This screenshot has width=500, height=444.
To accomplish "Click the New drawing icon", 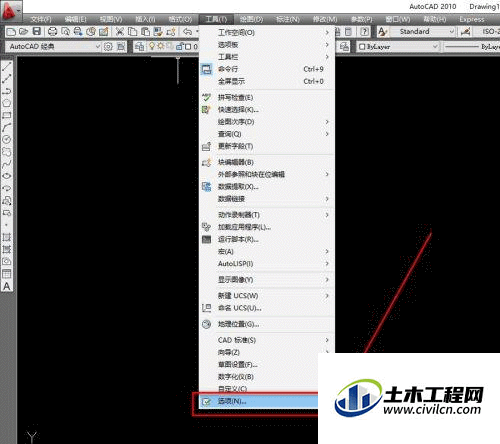I will (x=11, y=32).
